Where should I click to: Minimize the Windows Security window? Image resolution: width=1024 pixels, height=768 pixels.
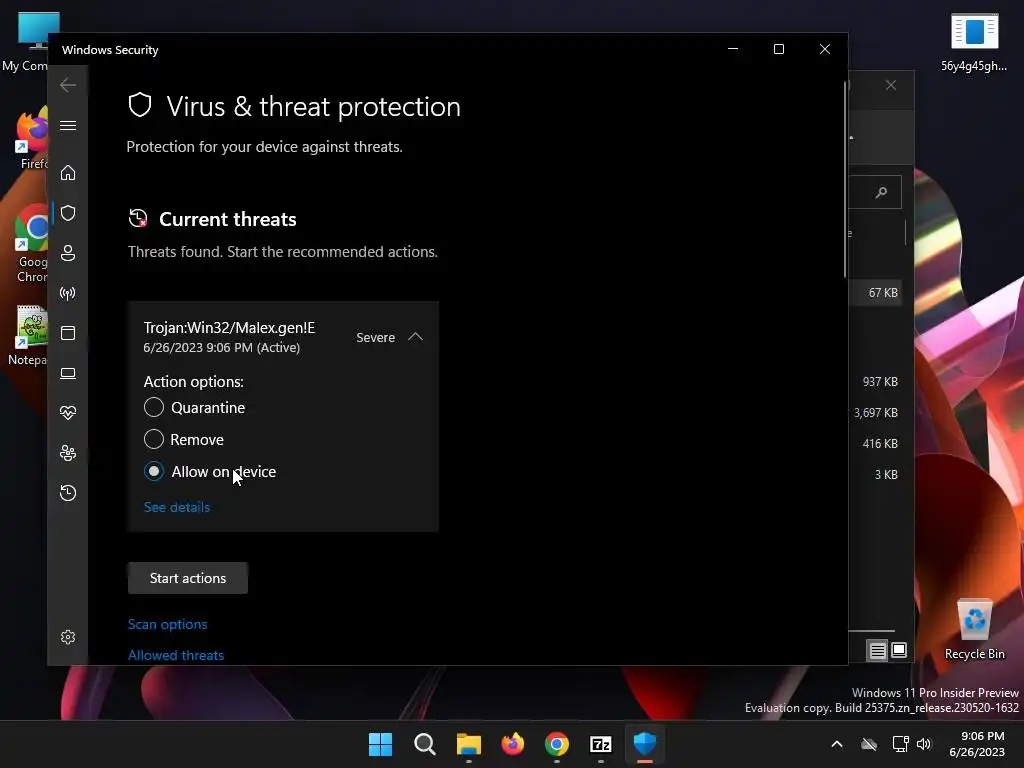click(x=733, y=49)
